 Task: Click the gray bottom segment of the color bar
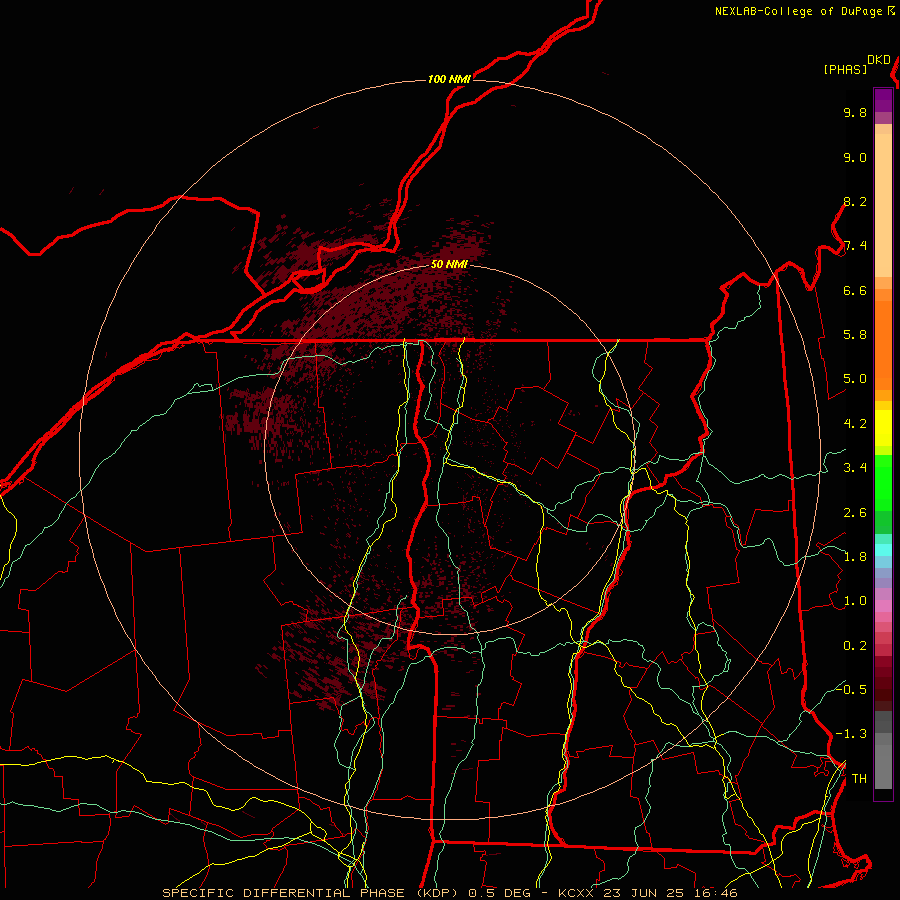coord(883,767)
